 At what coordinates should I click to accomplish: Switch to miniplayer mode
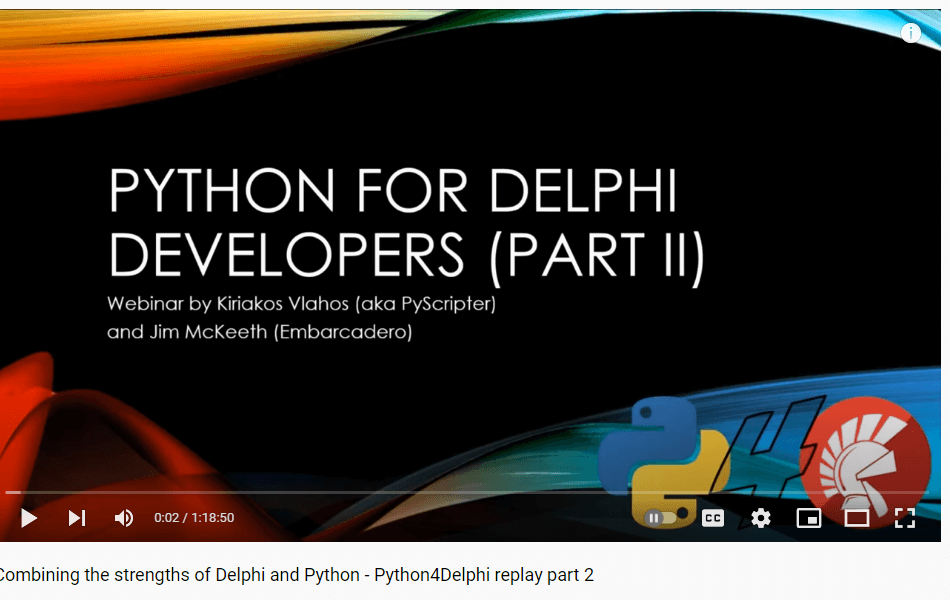tap(809, 518)
